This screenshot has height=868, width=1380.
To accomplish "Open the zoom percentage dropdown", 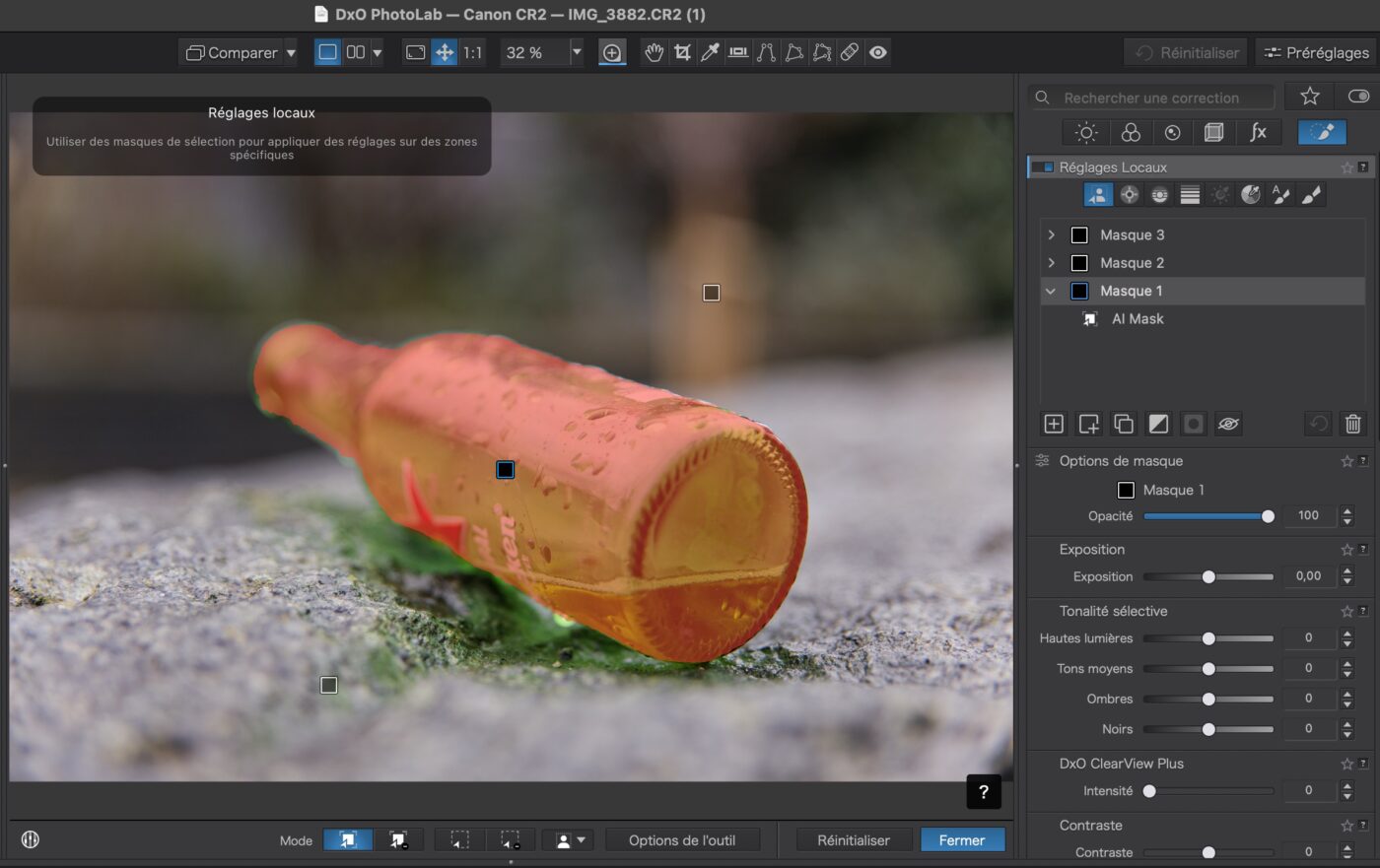I will point(577,52).
